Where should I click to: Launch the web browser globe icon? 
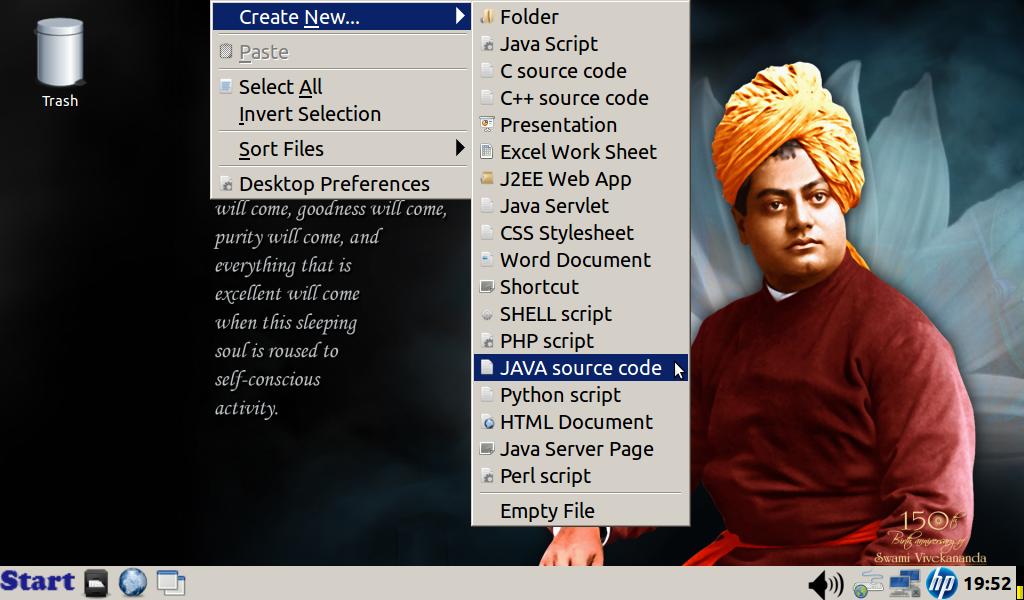point(133,582)
